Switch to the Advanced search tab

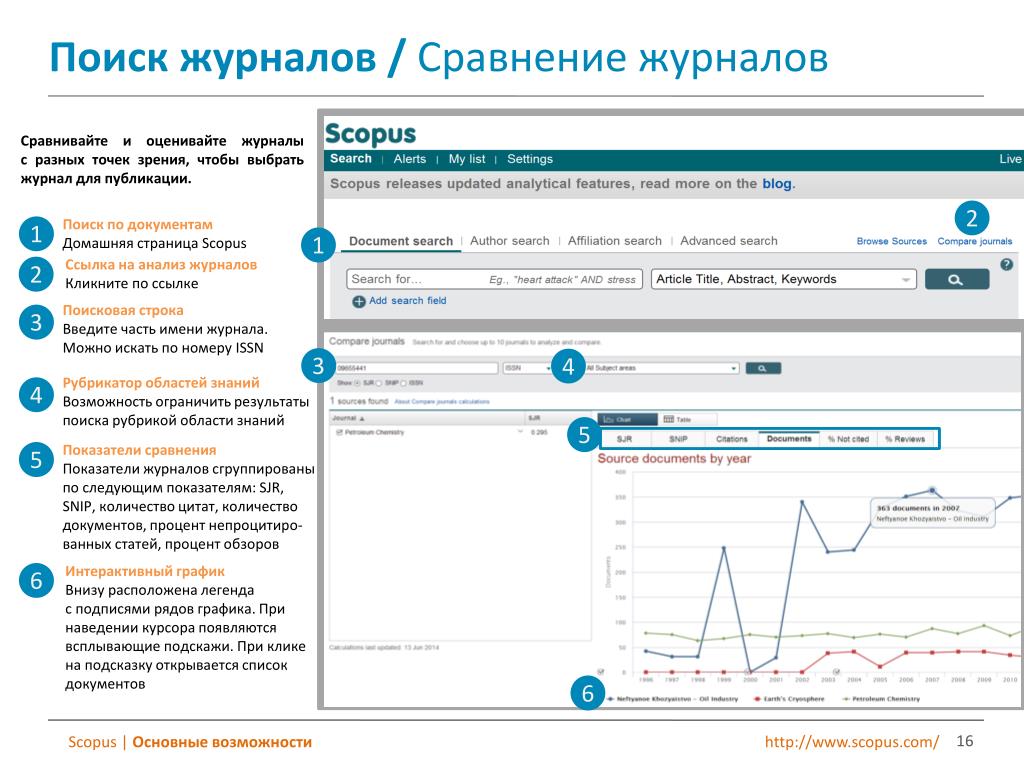pos(729,241)
